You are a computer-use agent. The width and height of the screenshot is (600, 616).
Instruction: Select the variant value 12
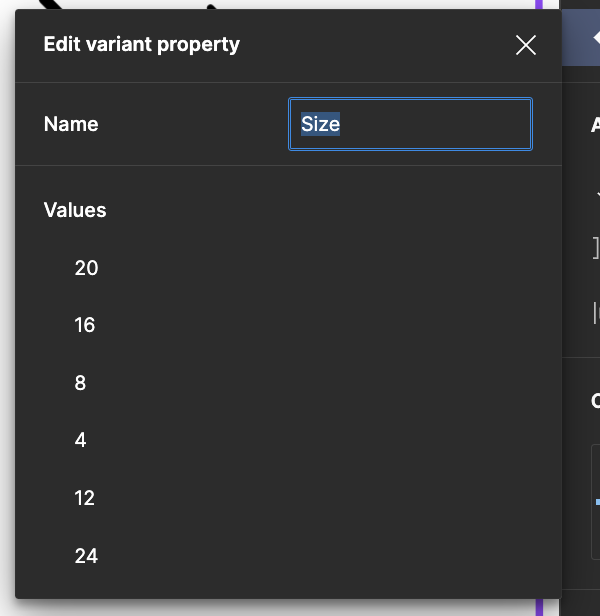[x=84, y=498]
